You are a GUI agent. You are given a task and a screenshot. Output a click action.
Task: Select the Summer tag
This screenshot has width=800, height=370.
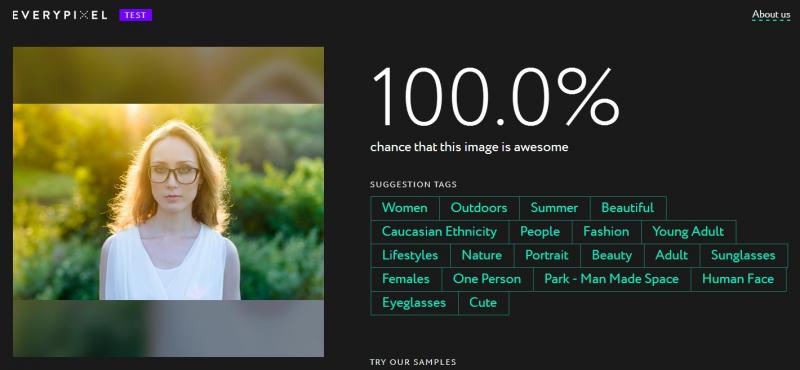point(555,208)
